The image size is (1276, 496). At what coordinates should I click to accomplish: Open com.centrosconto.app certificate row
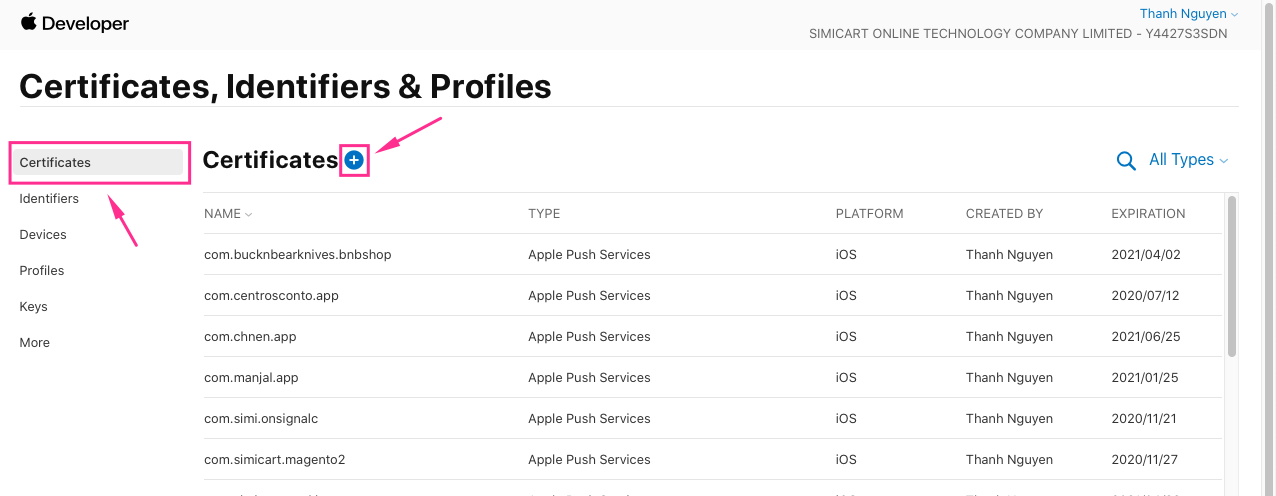click(271, 295)
